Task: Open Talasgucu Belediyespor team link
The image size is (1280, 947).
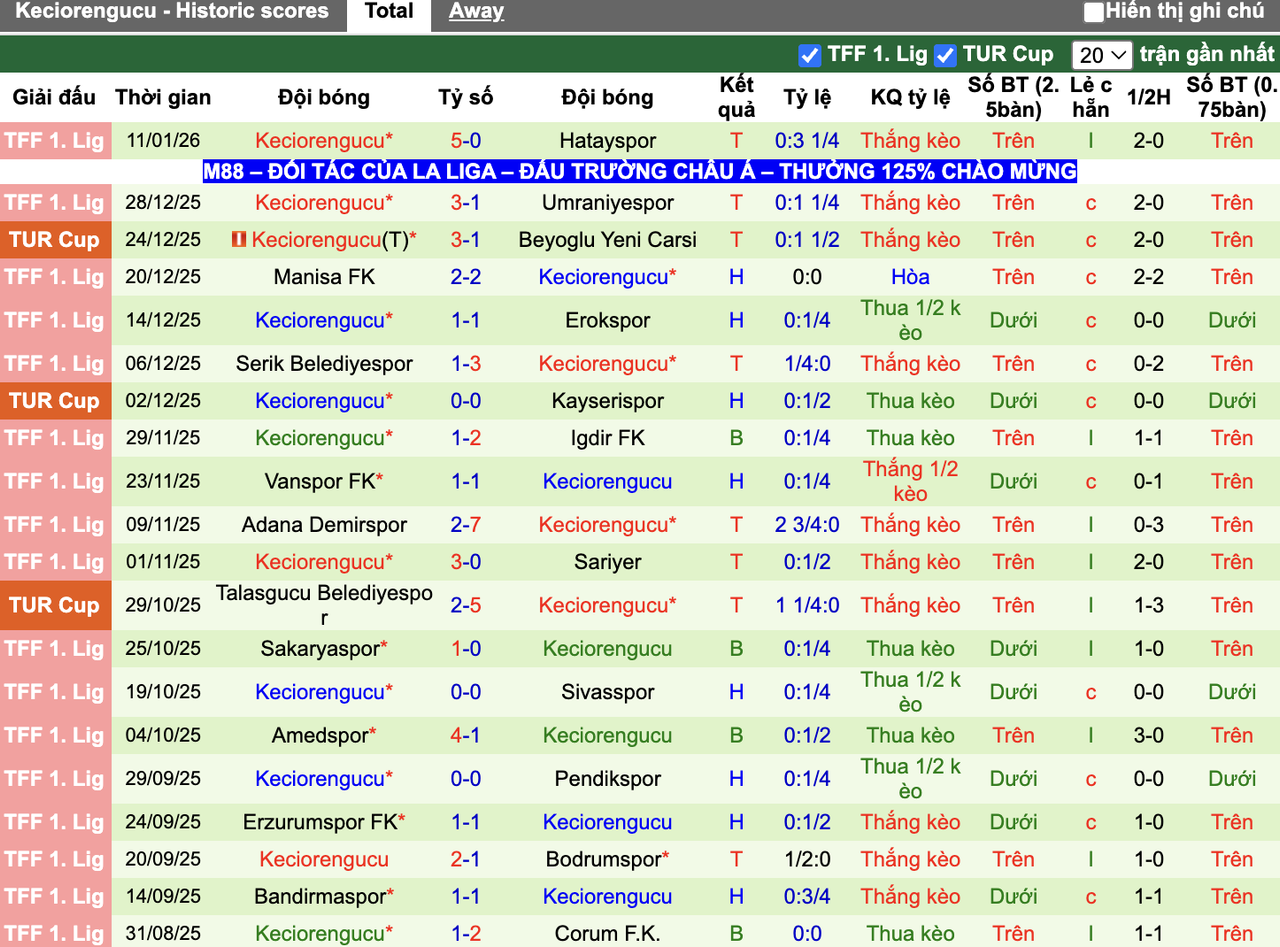Action: click(324, 605)
